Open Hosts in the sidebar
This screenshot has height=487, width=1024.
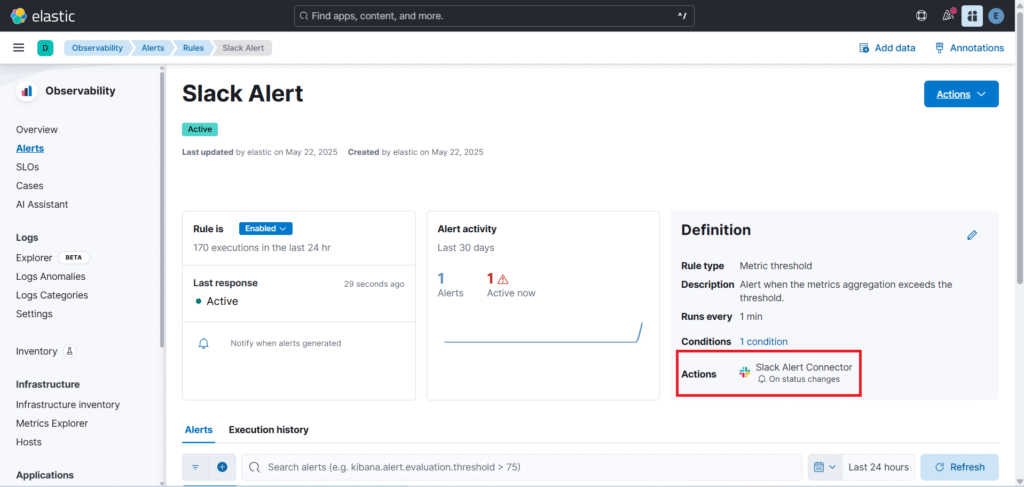pos(29,442)
